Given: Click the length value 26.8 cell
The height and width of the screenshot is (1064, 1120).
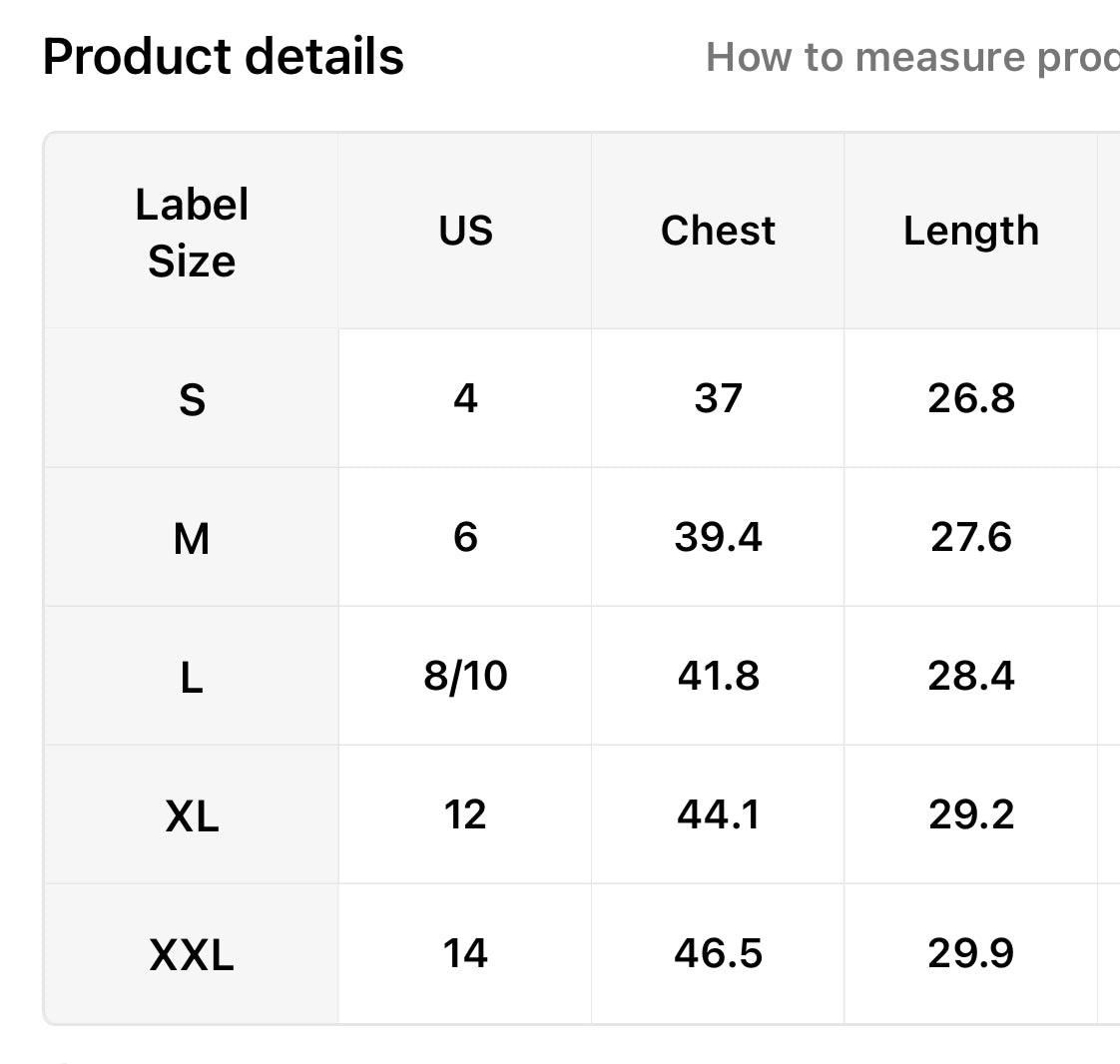Looking at the screenshot, I should [970, 398].
